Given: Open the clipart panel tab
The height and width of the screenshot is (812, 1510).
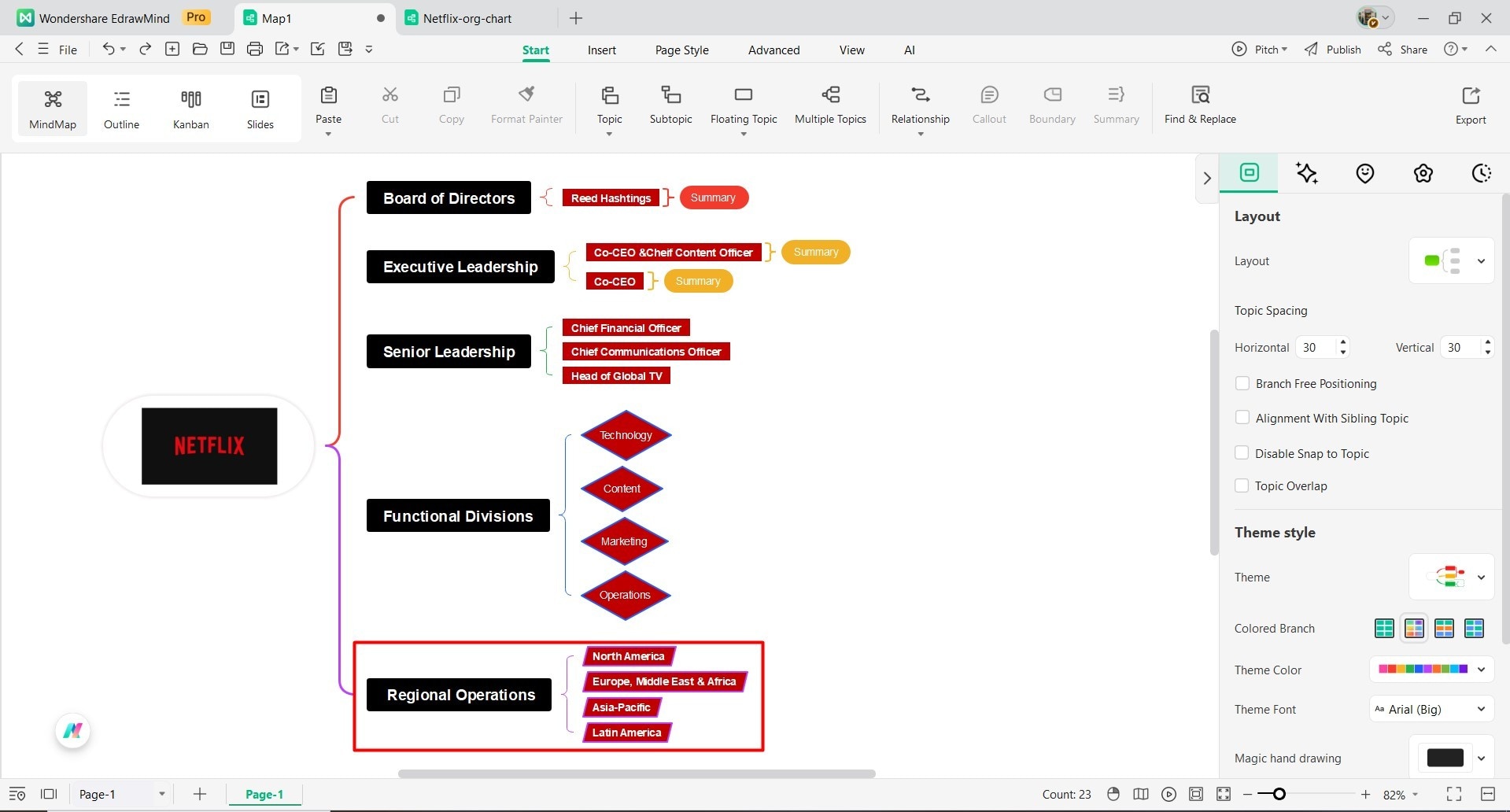Looking at the screenshot, I should point(1423,173).
